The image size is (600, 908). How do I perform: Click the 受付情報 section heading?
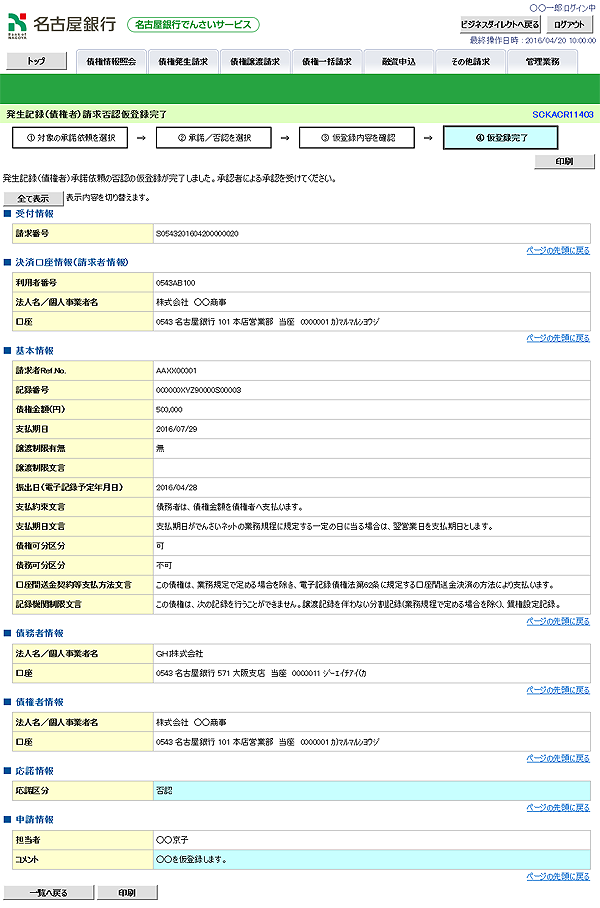[x=34, y=214]
